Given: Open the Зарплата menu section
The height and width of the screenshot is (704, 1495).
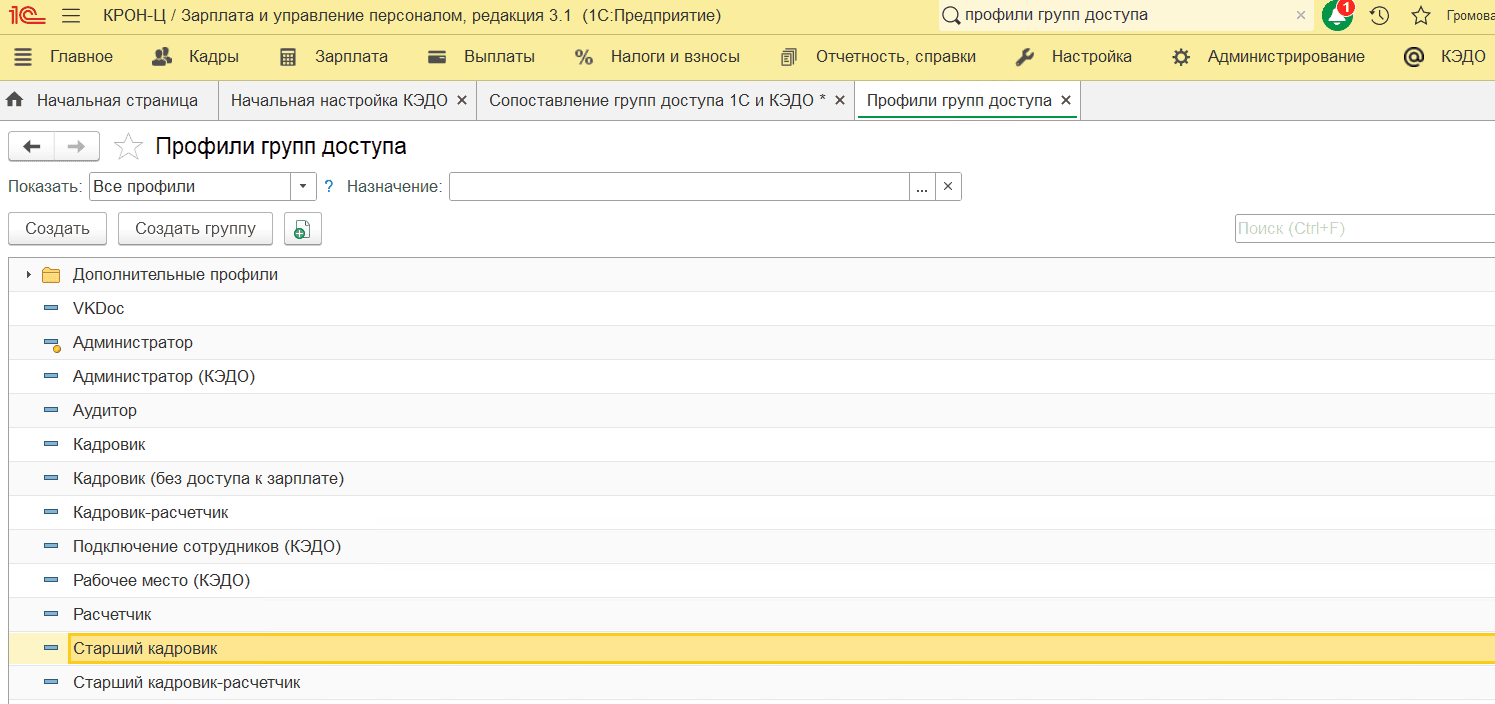Looking at the screenshot, I should coord(333,57).
